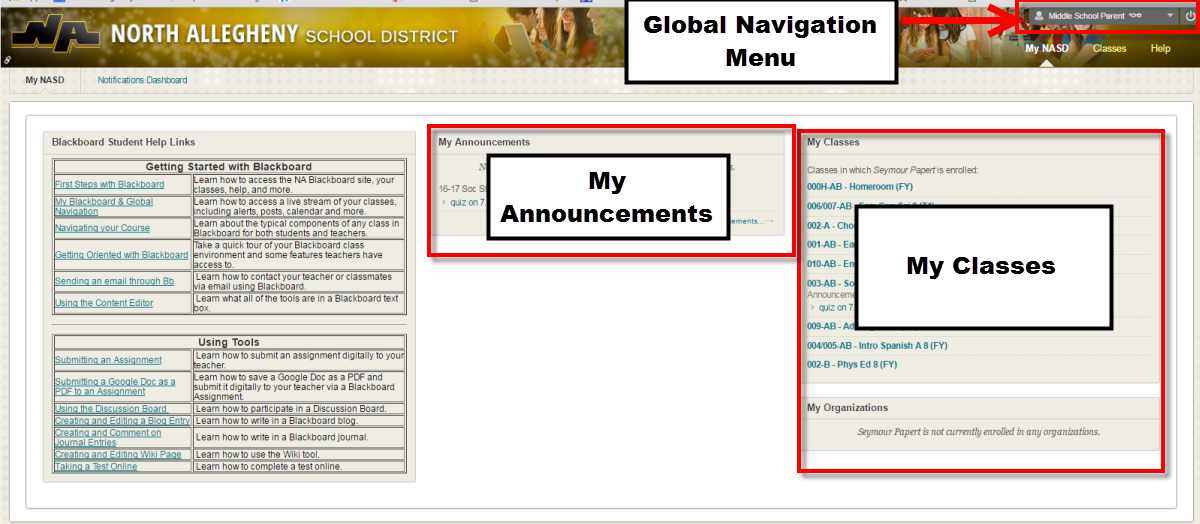
Task: Open Navigating your Course link
Action: [102, 228]
